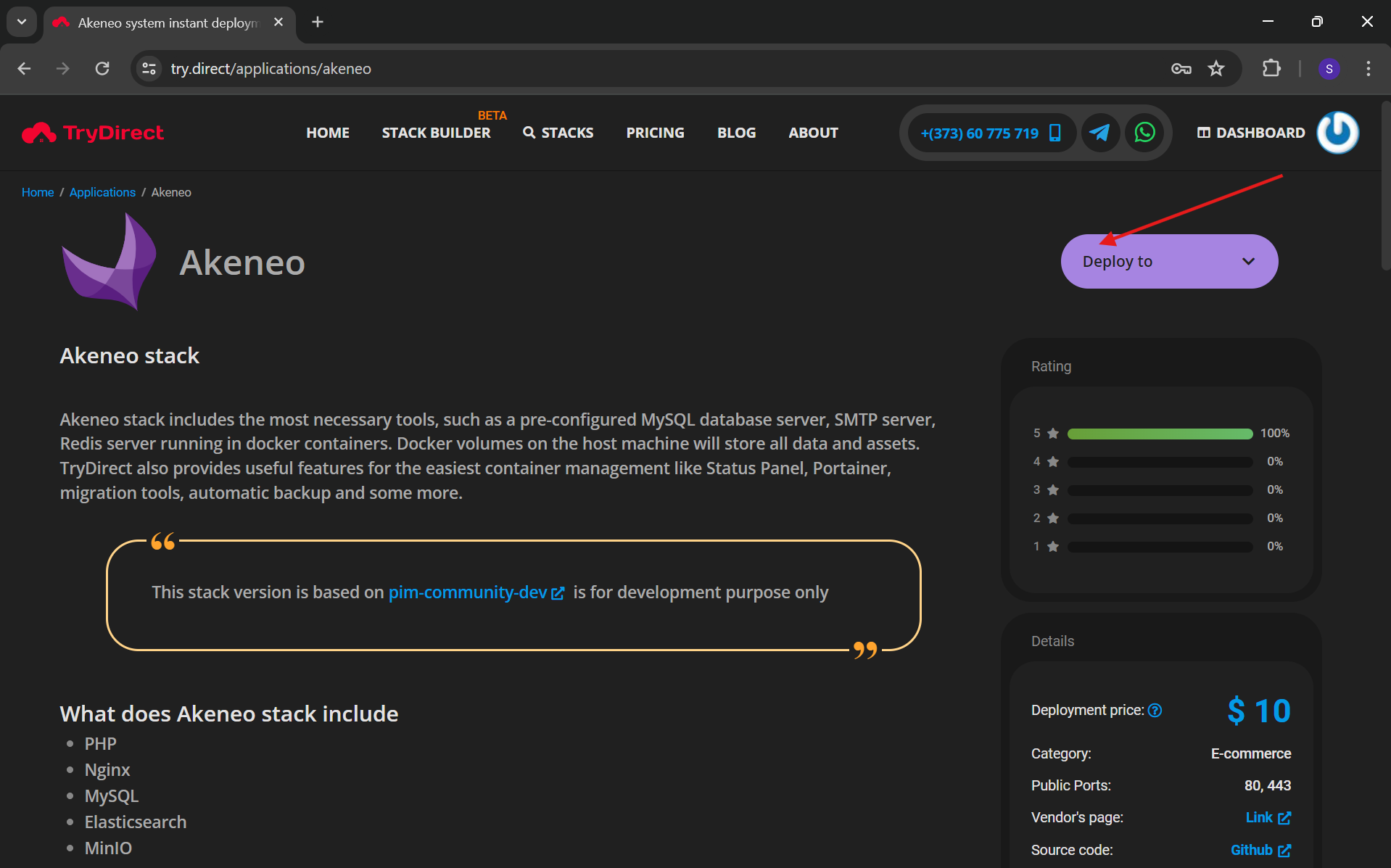Click the deployment price help icon
Image resolution: width=1391 pixels, height=868 pixels.
click(x=1155, y=711)
